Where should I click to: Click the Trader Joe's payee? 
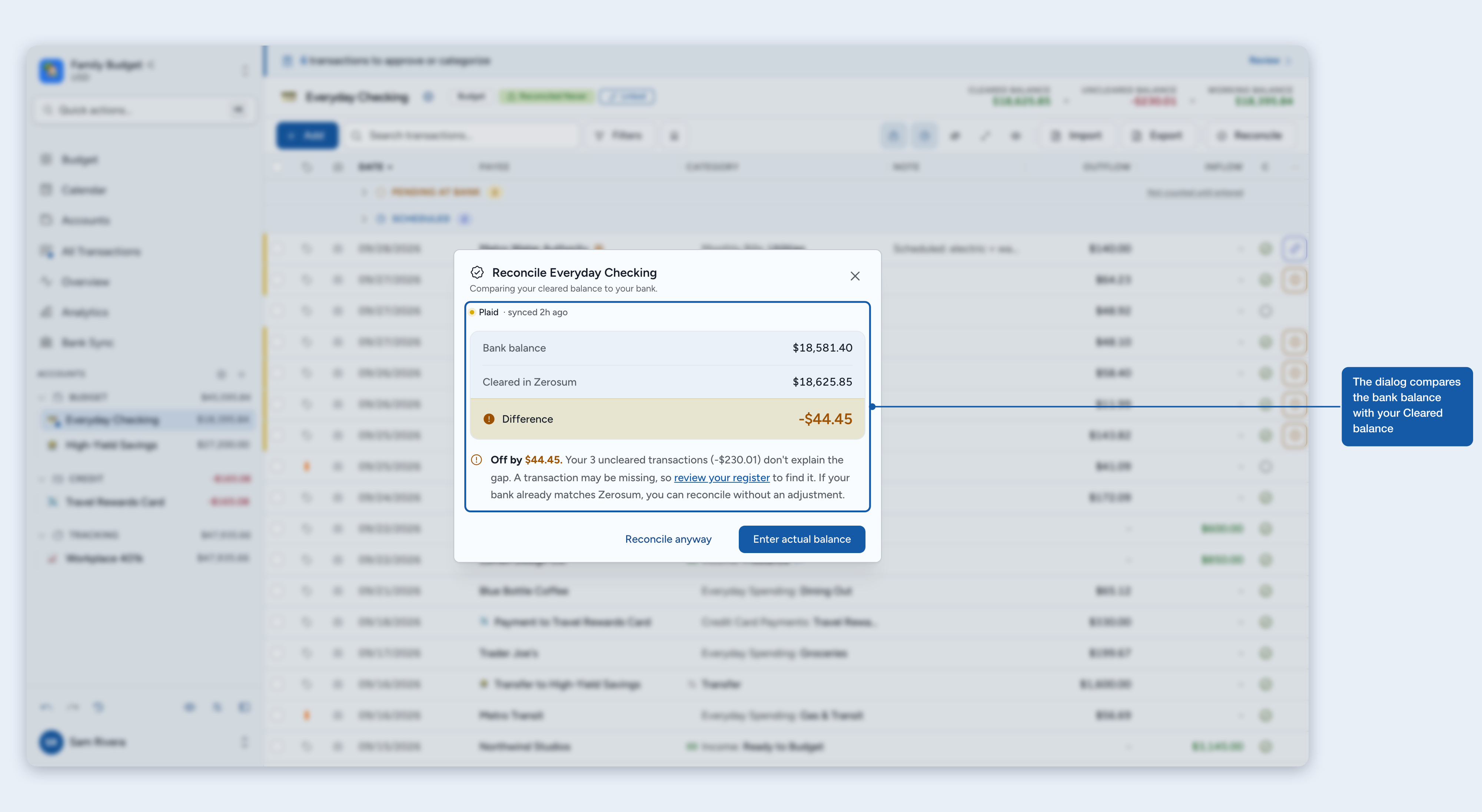coord(509,653)
